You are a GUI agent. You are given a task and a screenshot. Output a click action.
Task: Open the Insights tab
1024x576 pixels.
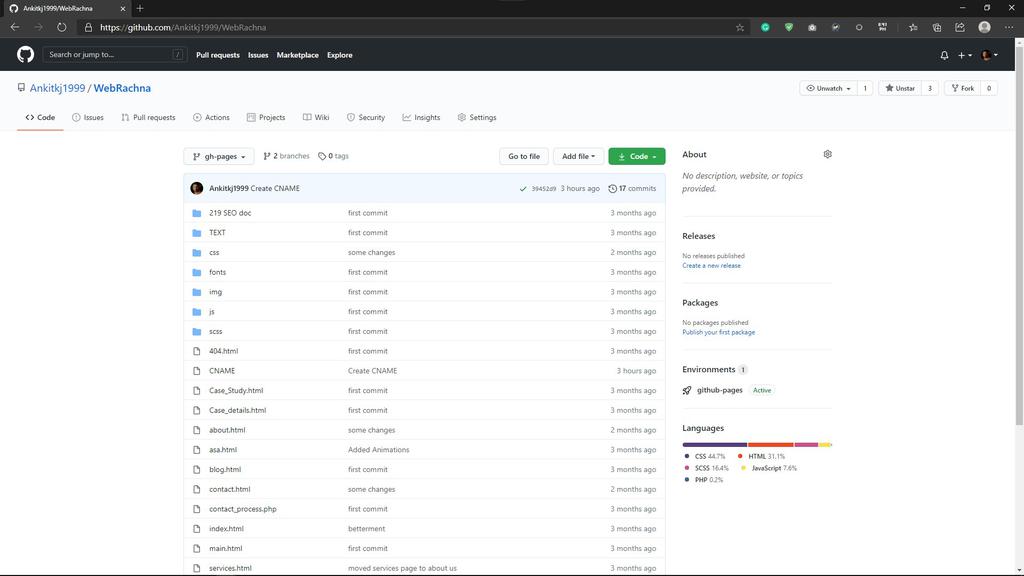click(x=421, y=118)
